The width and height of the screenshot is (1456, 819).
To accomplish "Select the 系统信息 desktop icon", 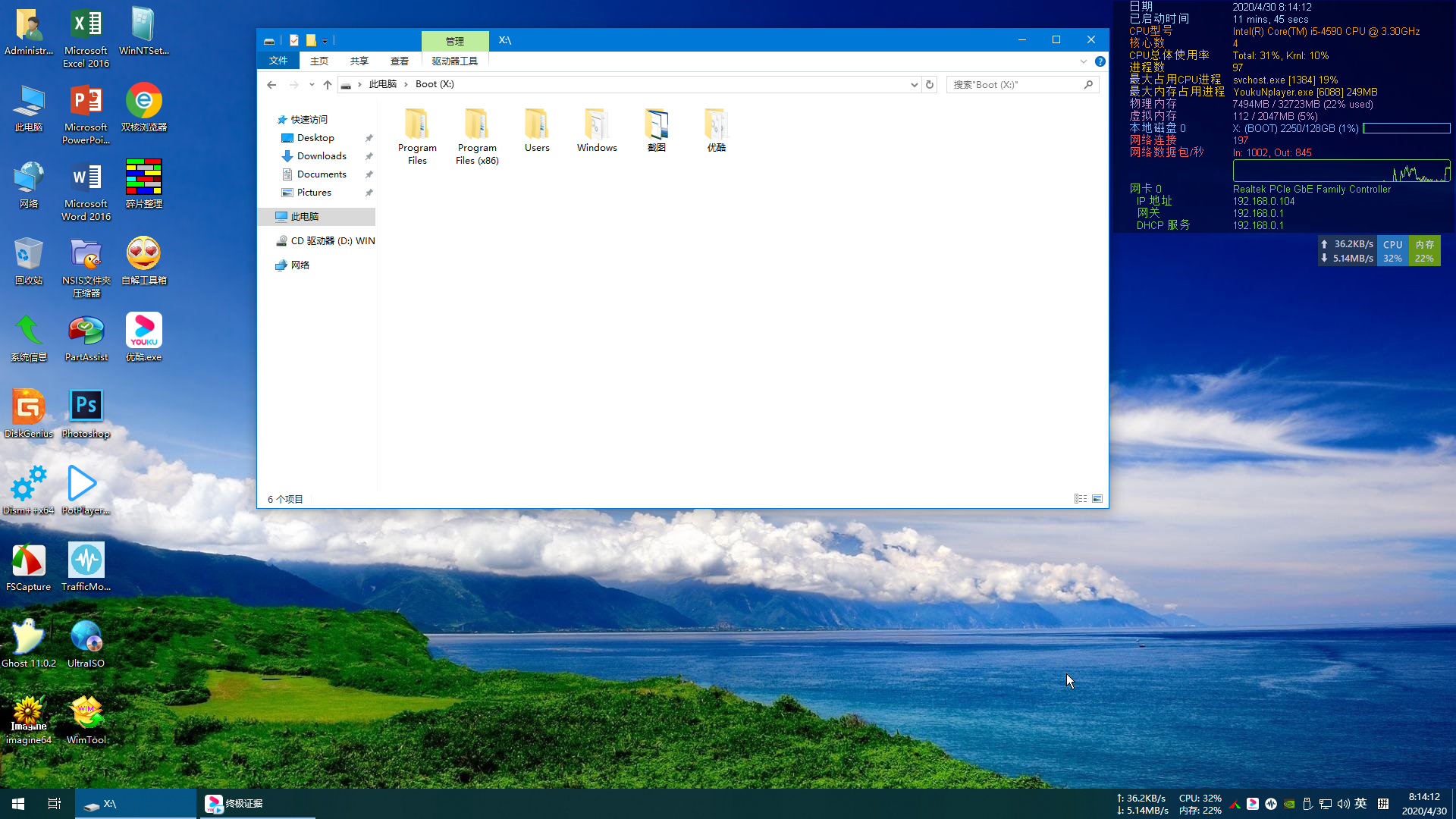I will [29, 338].
